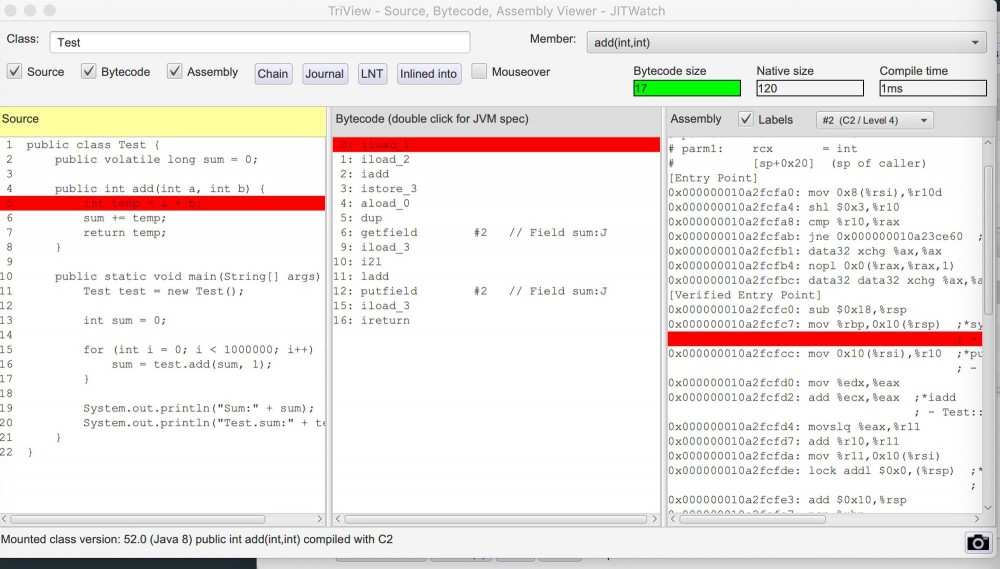
Task: Select bytecode '1: iload_2'
Action: [375, 159]
